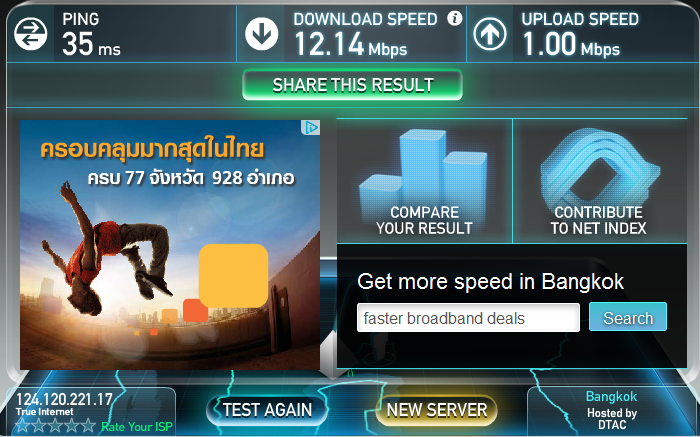The height and width of the screenshot is (437, 700).
Task: Click the ping arrows icon
Action: [x=30, y=34]
